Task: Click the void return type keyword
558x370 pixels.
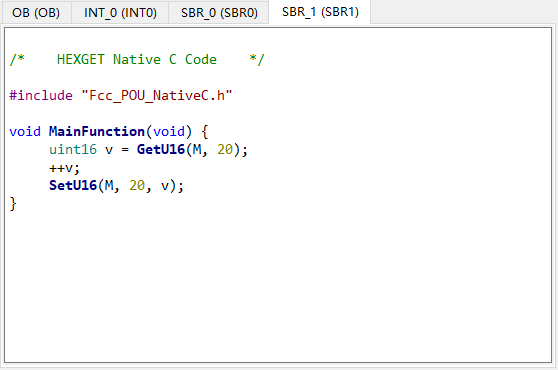Action: (x=25, y=132)
